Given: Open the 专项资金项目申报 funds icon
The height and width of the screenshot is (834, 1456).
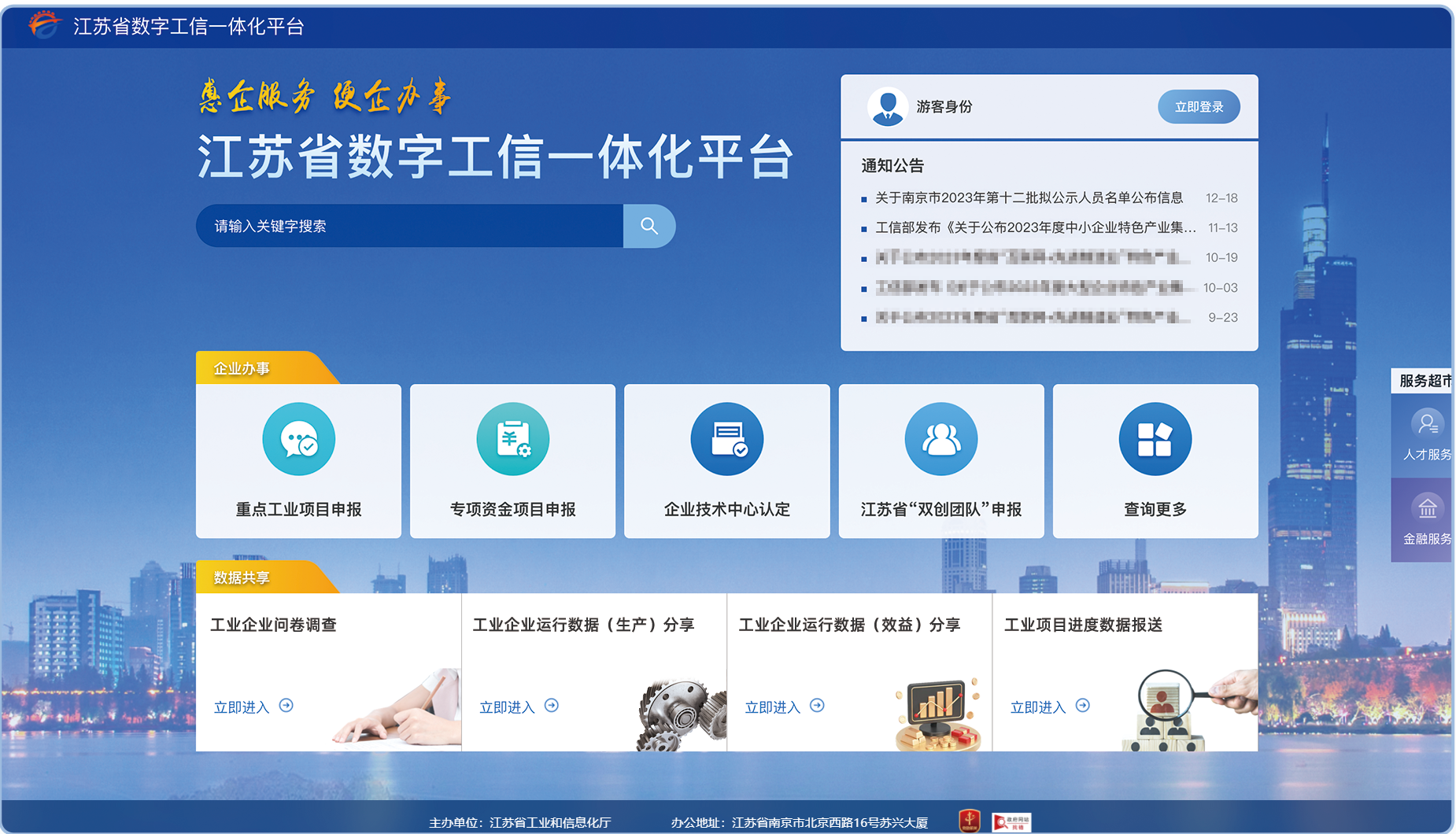Looking at the screenshot, I should point(512,438).
